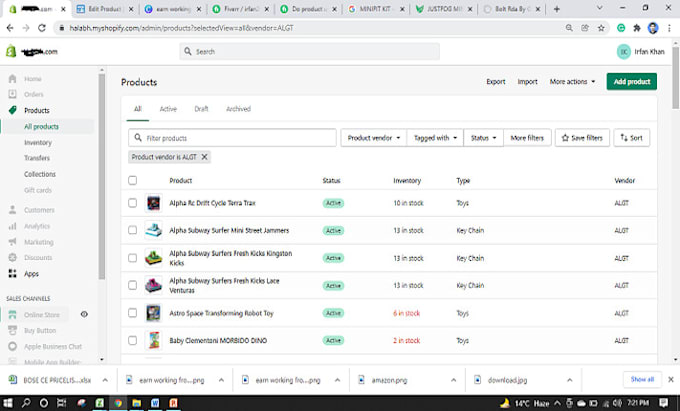This screenshot has width=680, height=411.
Task: Select the Fresh Kicks Lace Venturas checkbox
Action: pyautogui.click(x=133, y=285)
